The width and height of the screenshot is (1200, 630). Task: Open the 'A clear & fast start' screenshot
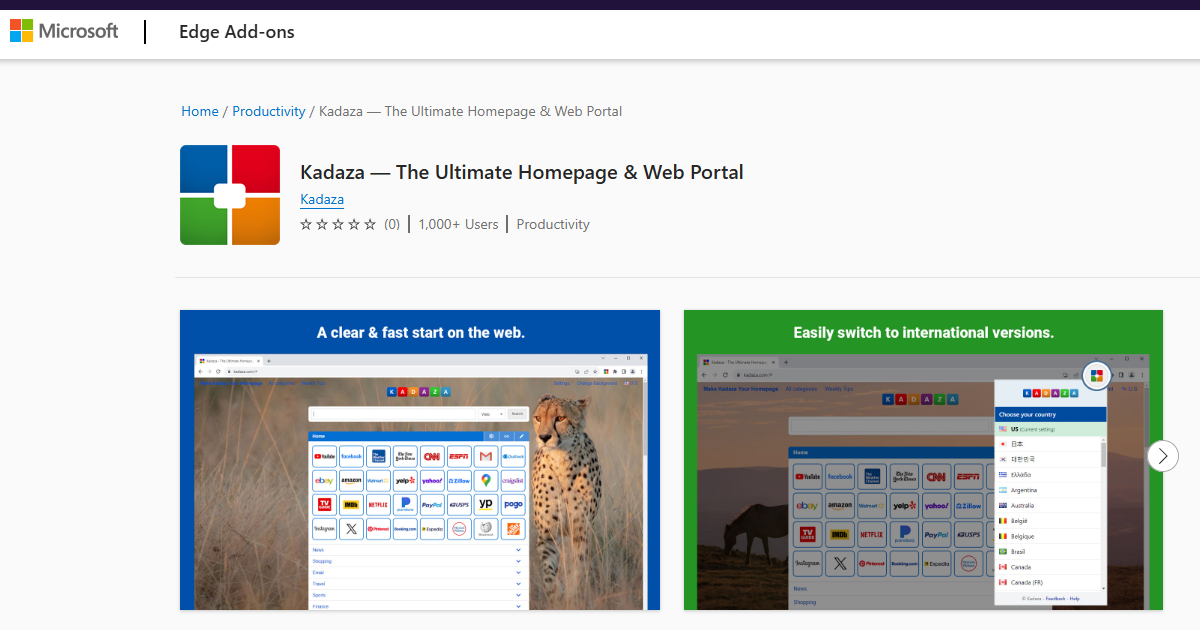click(420, 460)
